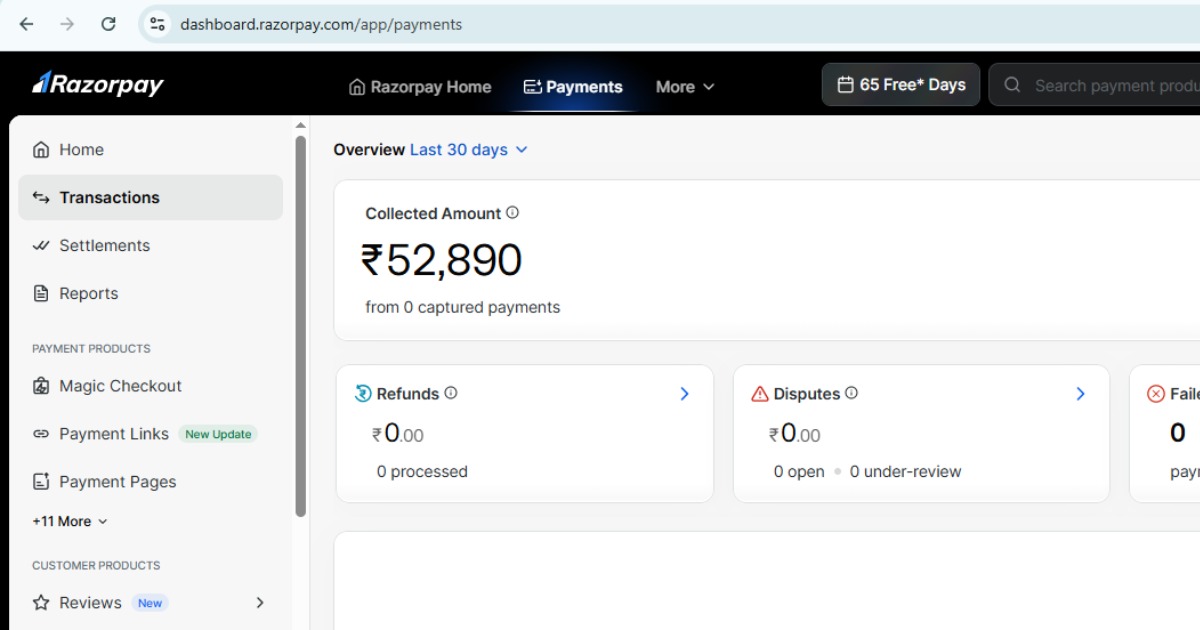Expand the More menu in top bar
The image size is (1200, 630).
685,87
